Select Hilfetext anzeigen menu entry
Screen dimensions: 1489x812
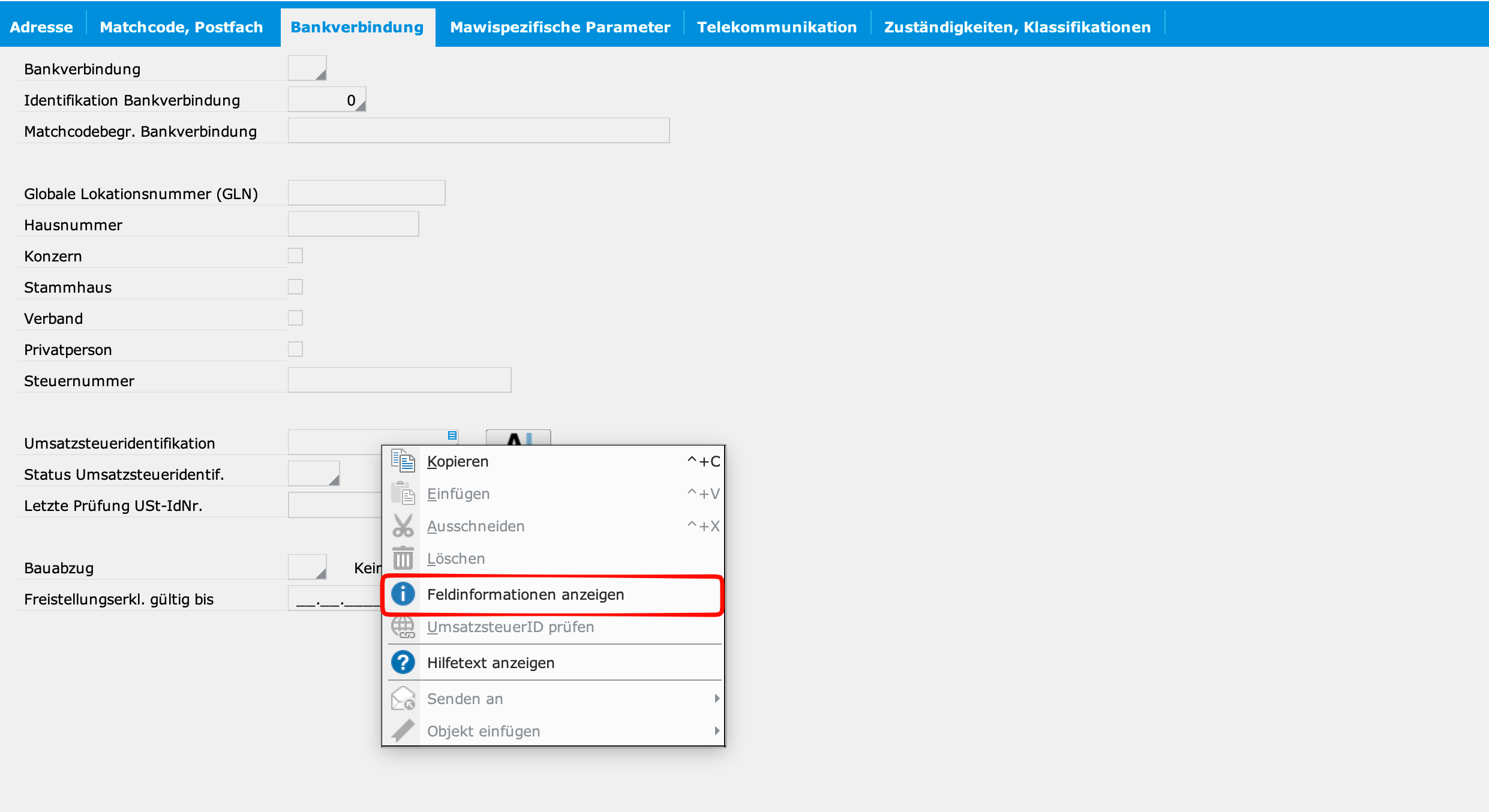(x=491, y=663)
